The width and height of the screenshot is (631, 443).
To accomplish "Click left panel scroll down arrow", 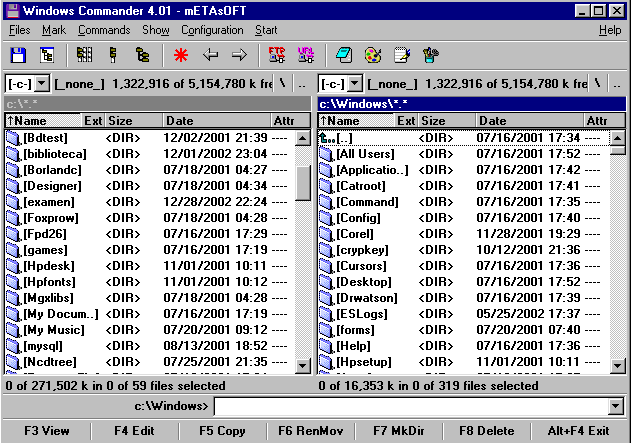I will click(x=303, y=366).
